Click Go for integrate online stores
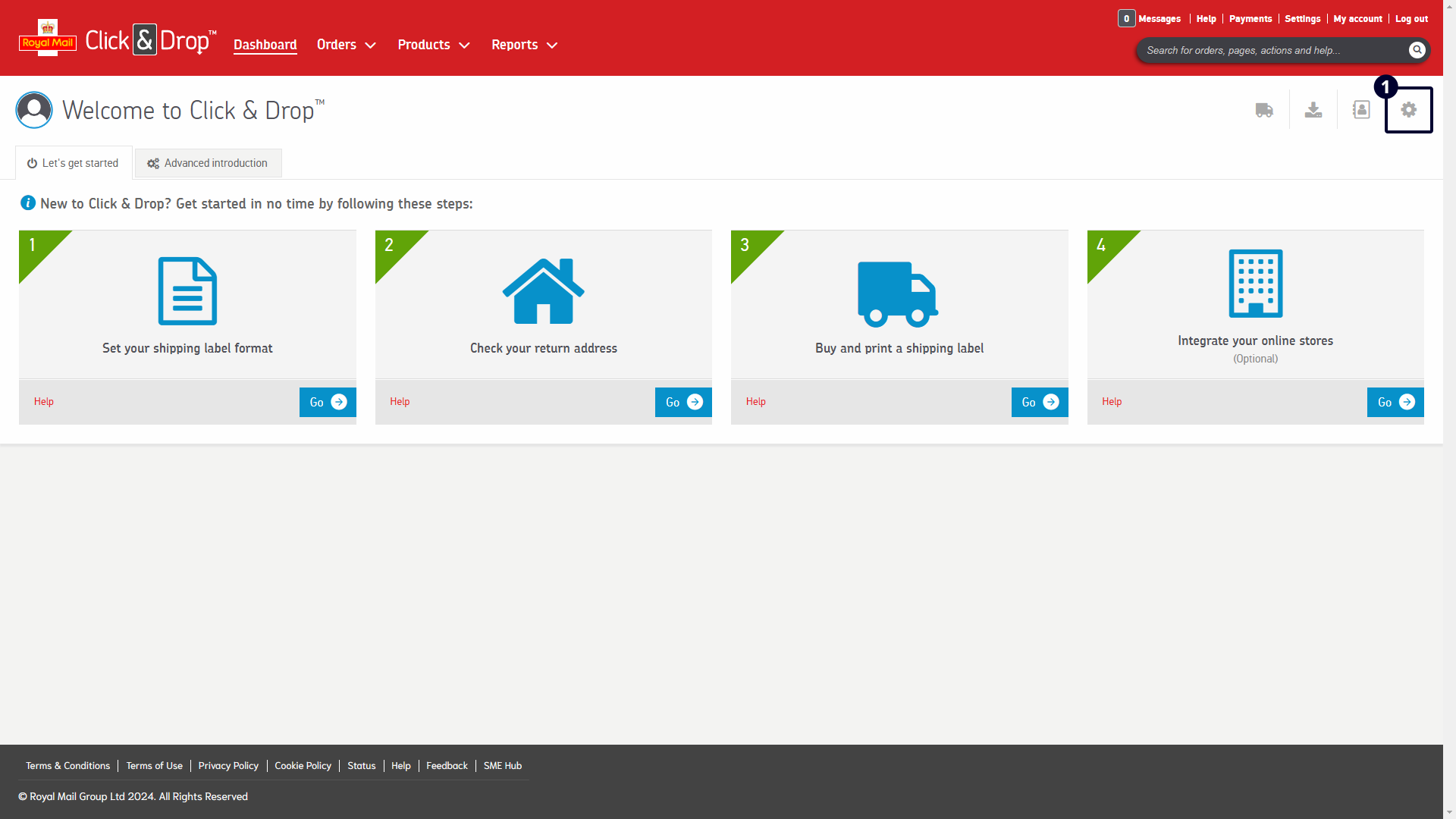This screenshot has height=819, width=1456. [1395, 402]
